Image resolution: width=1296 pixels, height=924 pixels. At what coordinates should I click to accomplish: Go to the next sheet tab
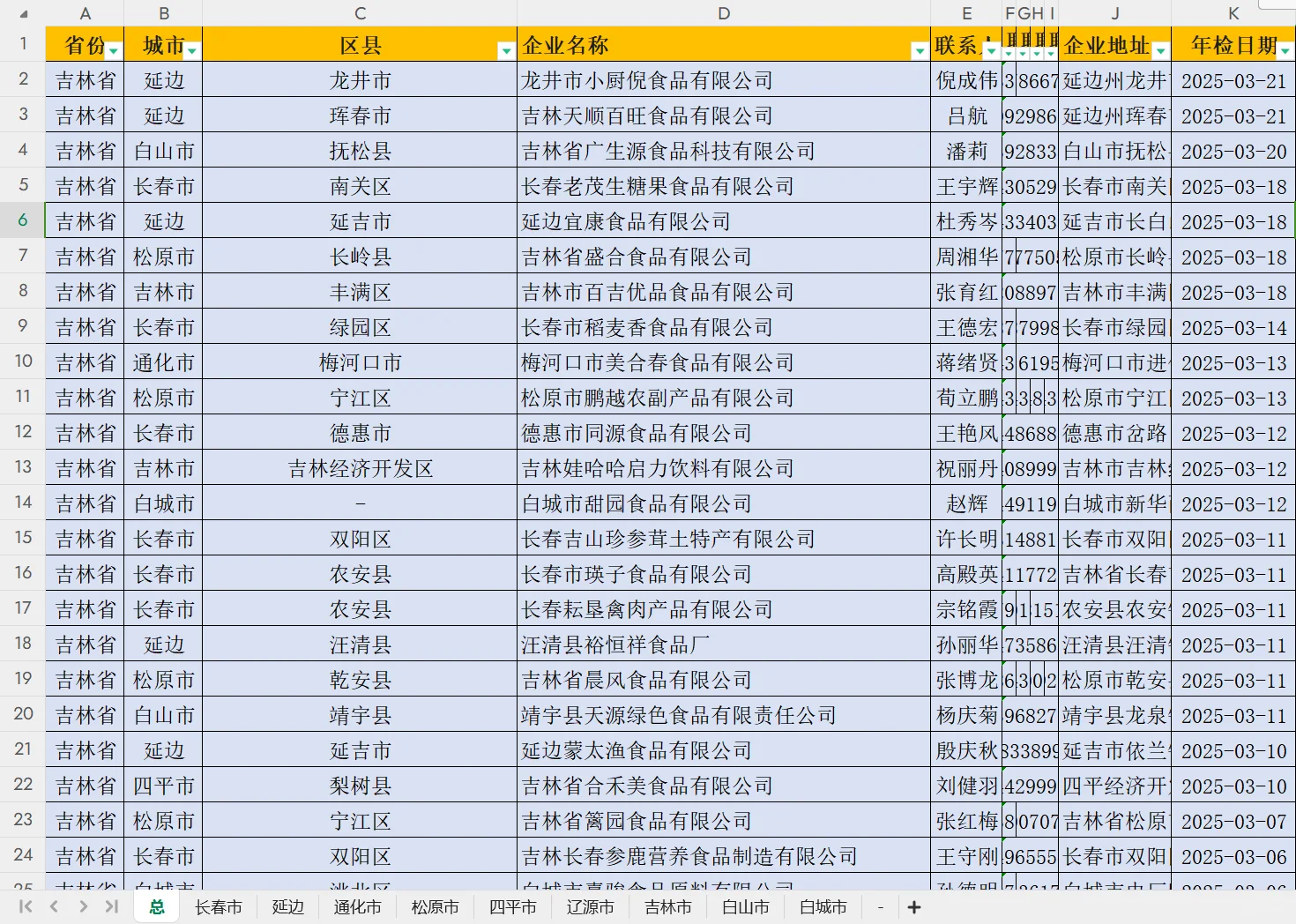point(83,906)
